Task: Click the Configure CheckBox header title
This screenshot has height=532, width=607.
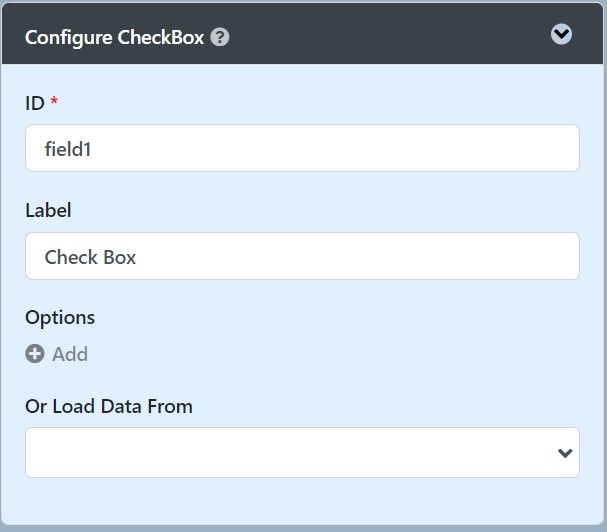Action: 114,38
